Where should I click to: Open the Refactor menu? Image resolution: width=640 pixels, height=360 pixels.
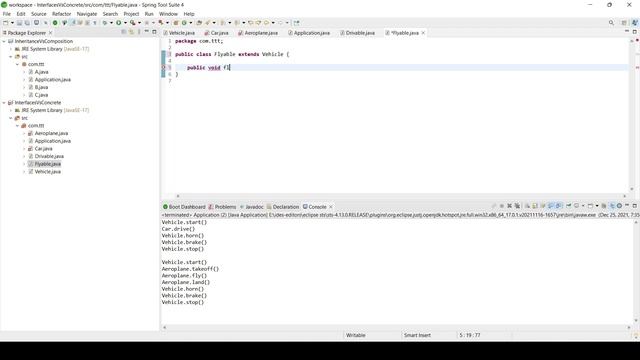coord(62,14)
